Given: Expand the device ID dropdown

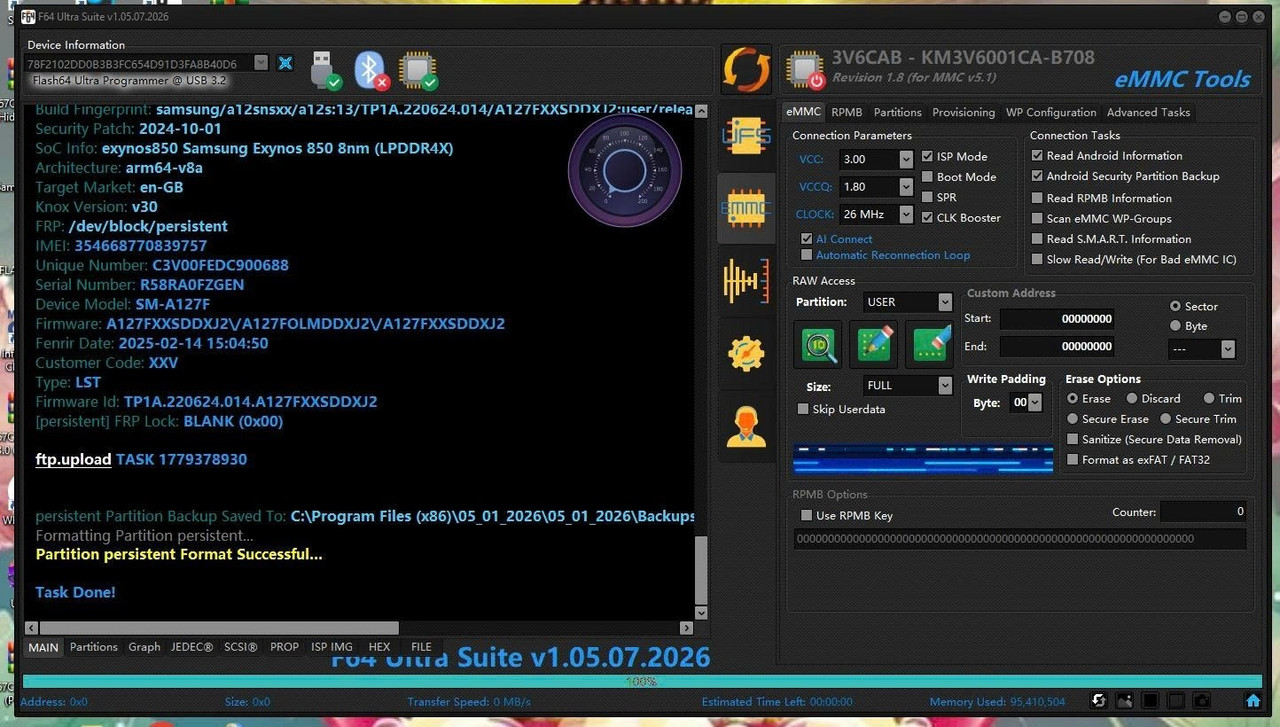Looking at the screenshot, I should coord(261,63).
